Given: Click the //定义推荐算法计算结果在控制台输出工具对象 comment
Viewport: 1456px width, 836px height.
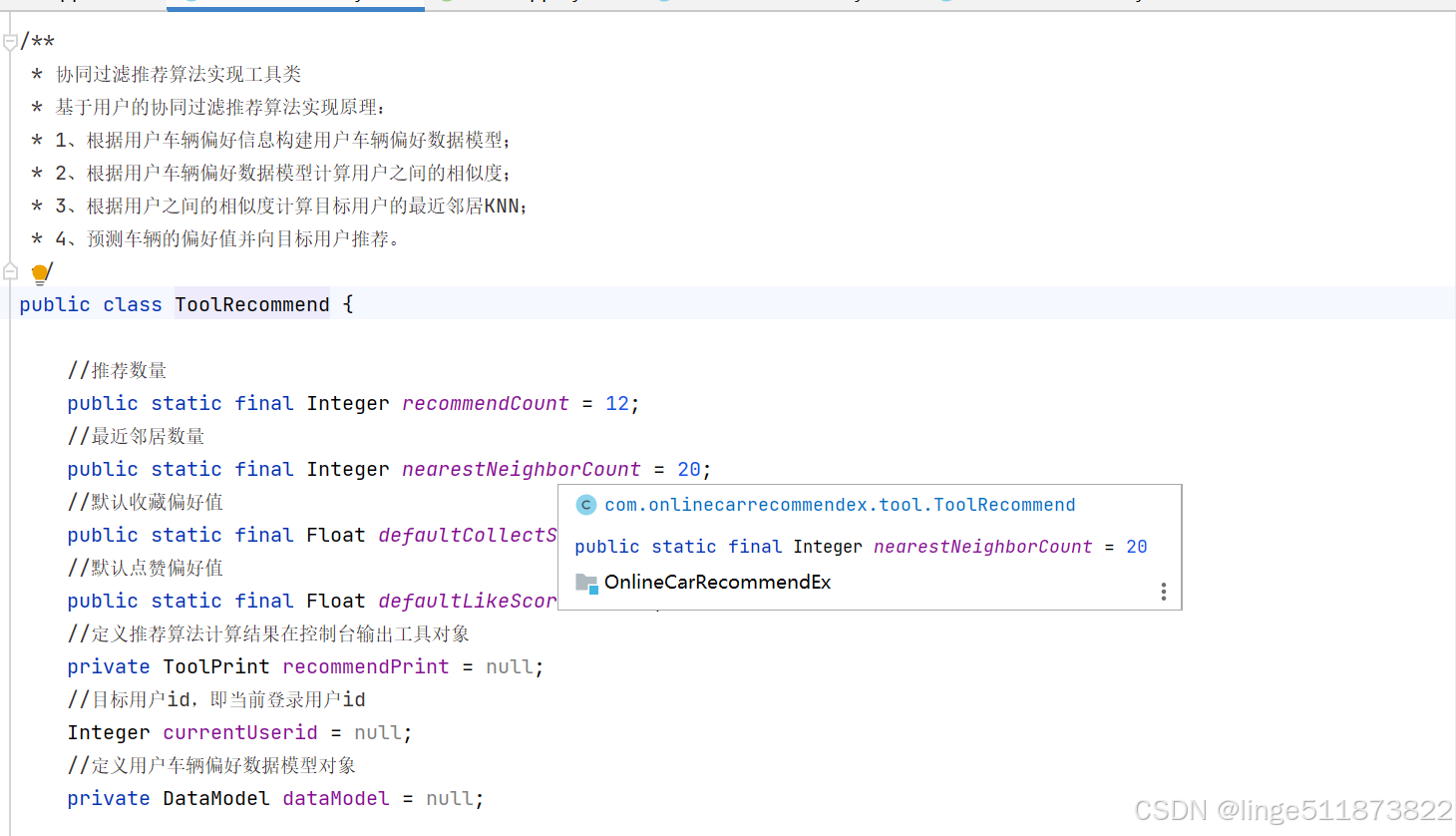Looking at the screenshot, I should (268, 633).
